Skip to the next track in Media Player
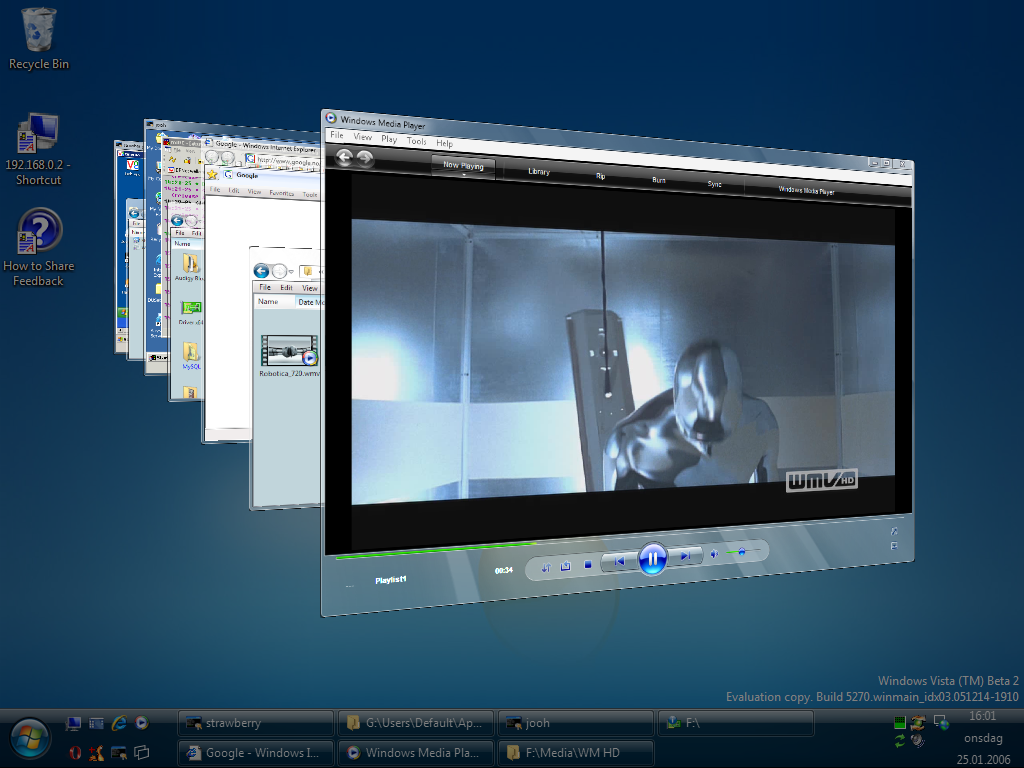This screenshot has width=1024, height=768. click(x=684, y=556)
